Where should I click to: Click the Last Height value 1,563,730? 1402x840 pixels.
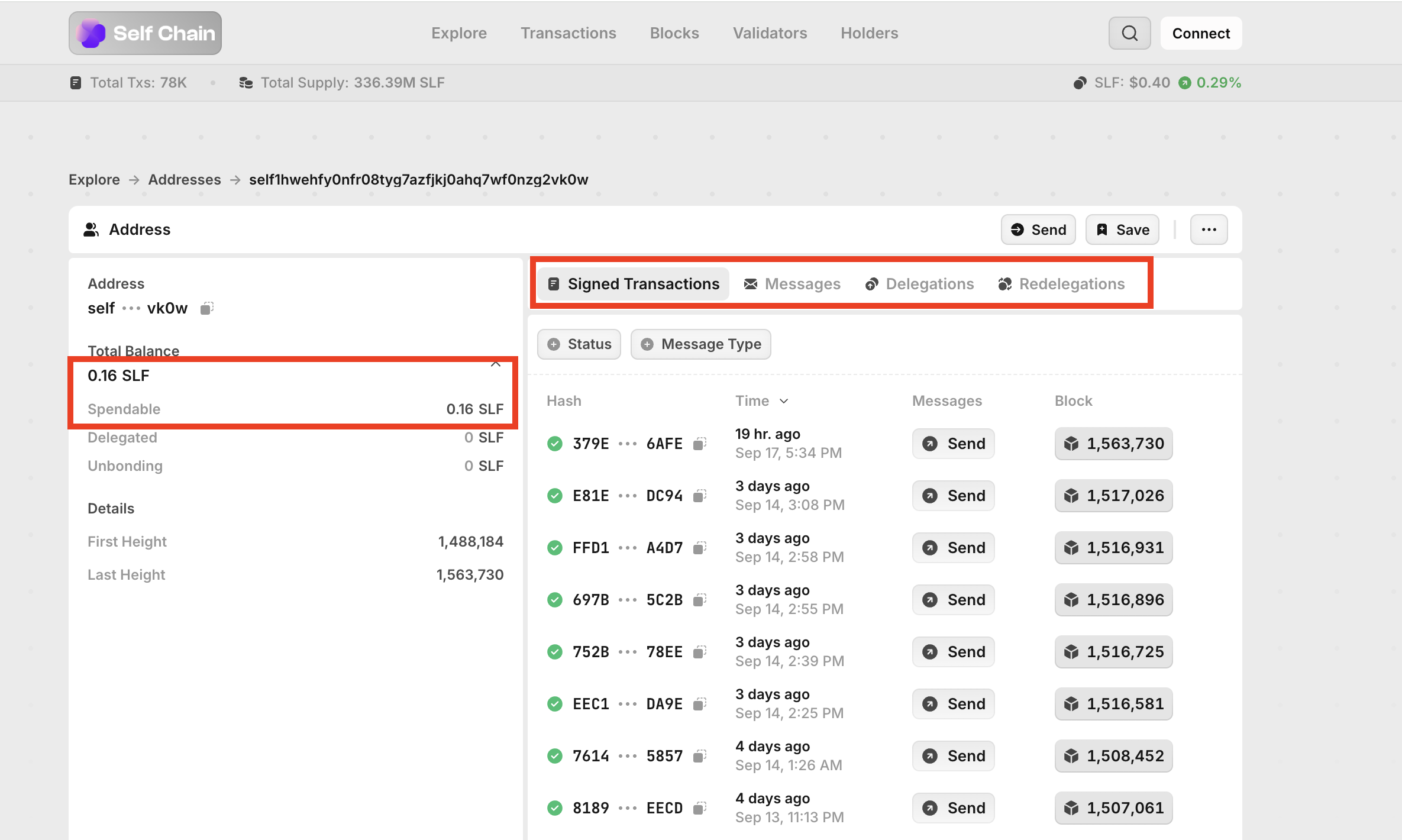(x=470, y=575)
